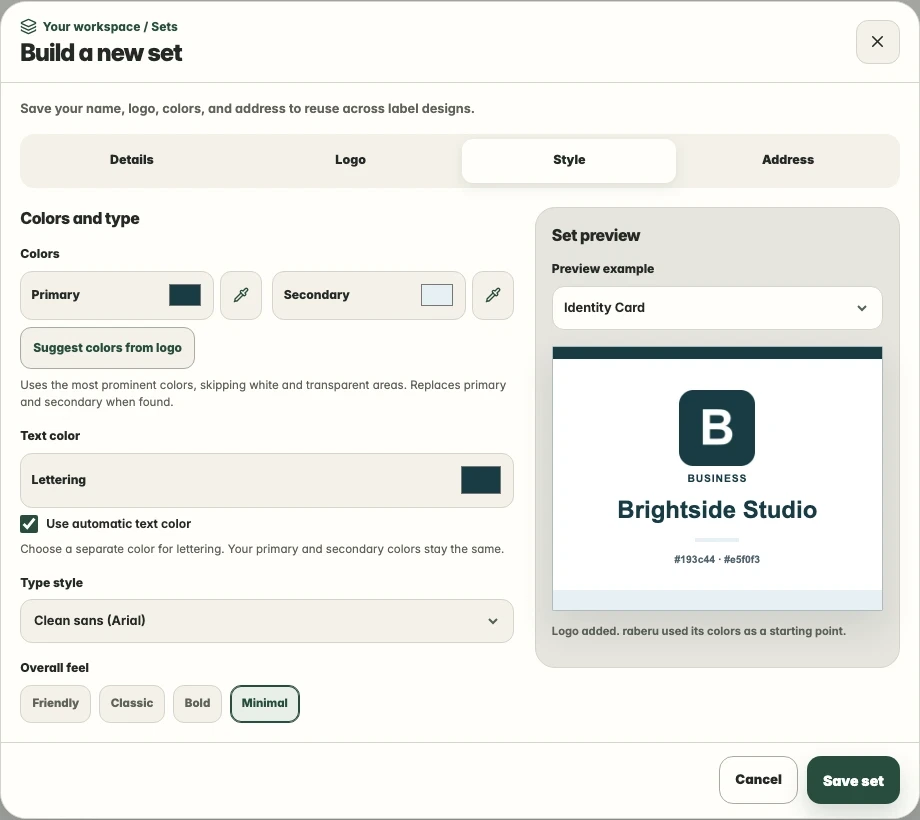Click the workspace layers icon in breadcrumb
920x820 pixels.
tap(28, 26)
